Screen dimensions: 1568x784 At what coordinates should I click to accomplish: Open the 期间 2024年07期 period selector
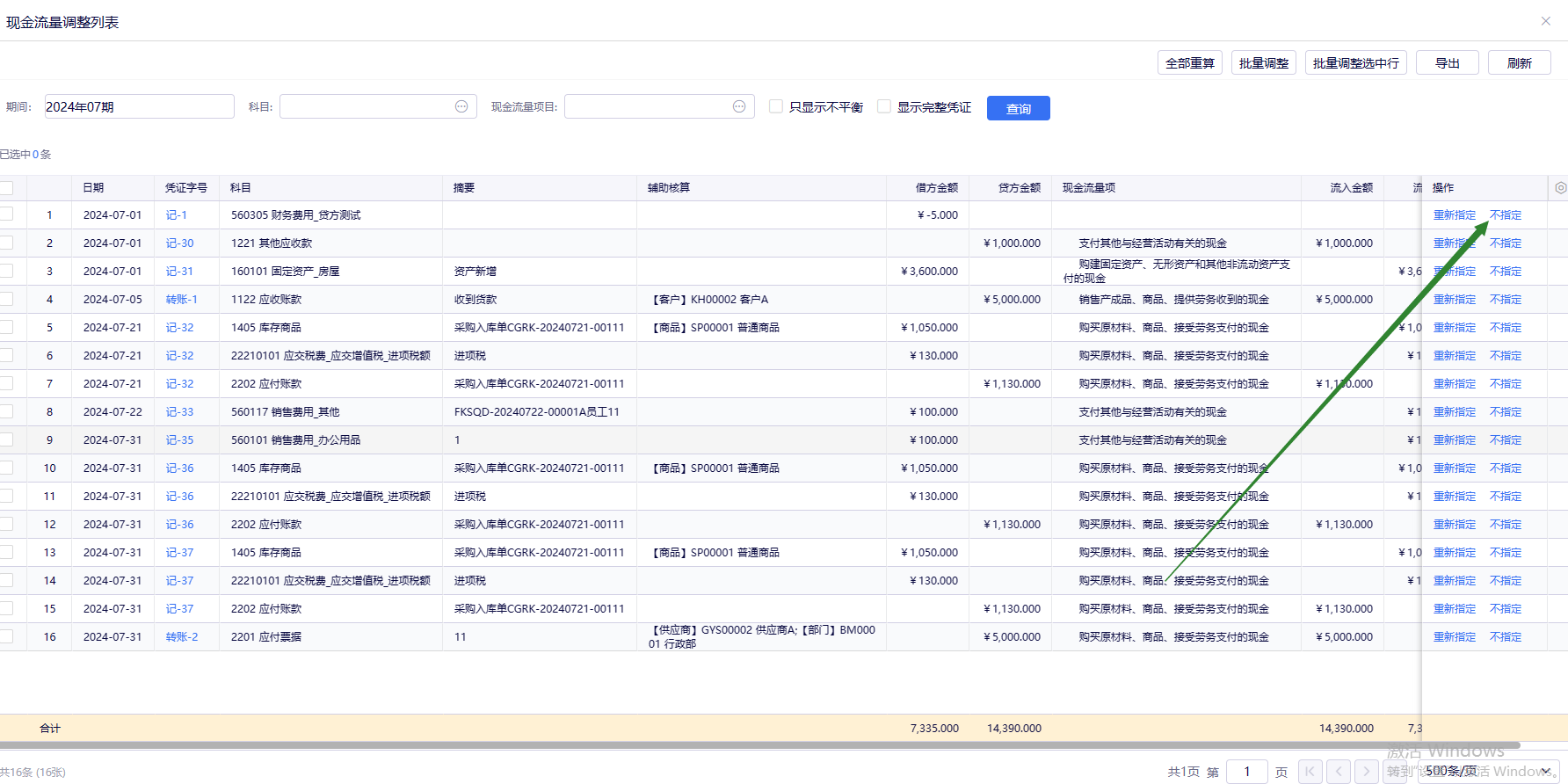point(139,106)
